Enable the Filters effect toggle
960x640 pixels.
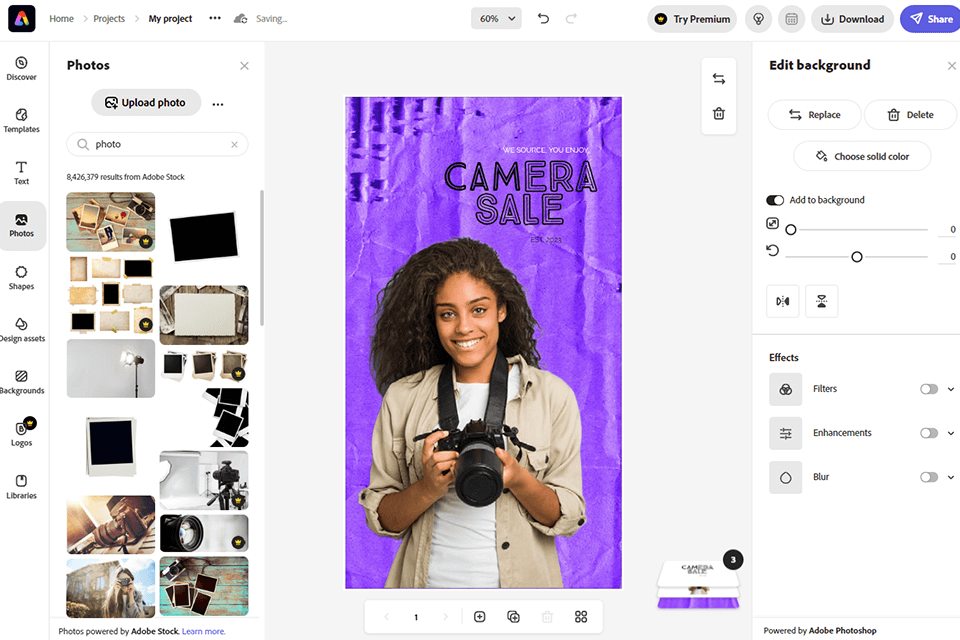[x=929, y=389]
